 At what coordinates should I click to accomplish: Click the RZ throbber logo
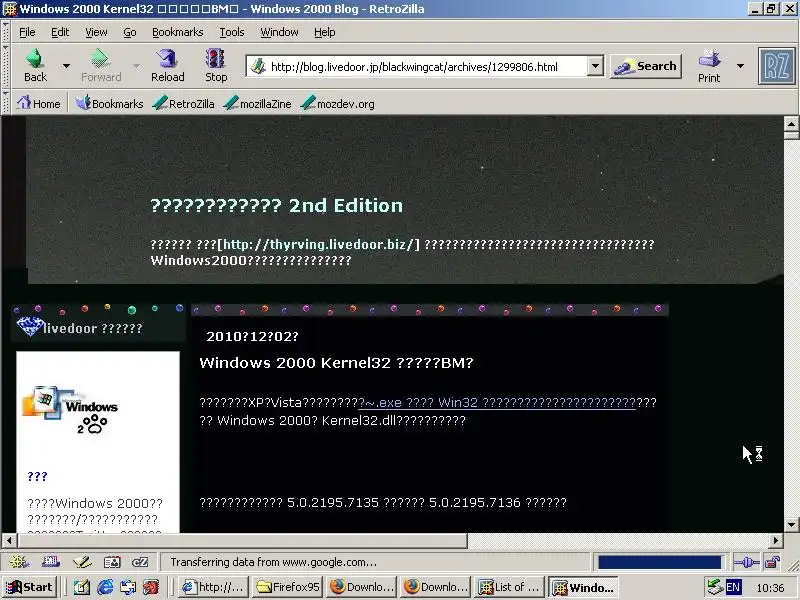click(x=777, y=65)
